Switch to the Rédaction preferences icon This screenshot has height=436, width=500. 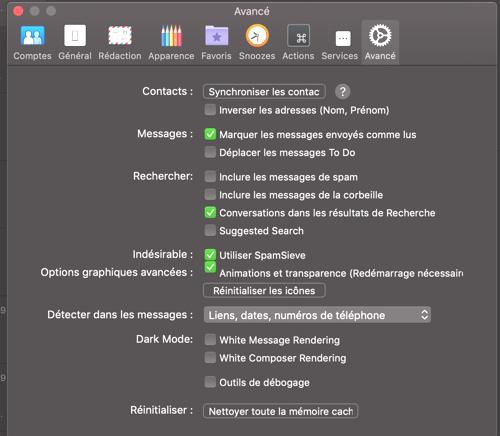point(120,43)
